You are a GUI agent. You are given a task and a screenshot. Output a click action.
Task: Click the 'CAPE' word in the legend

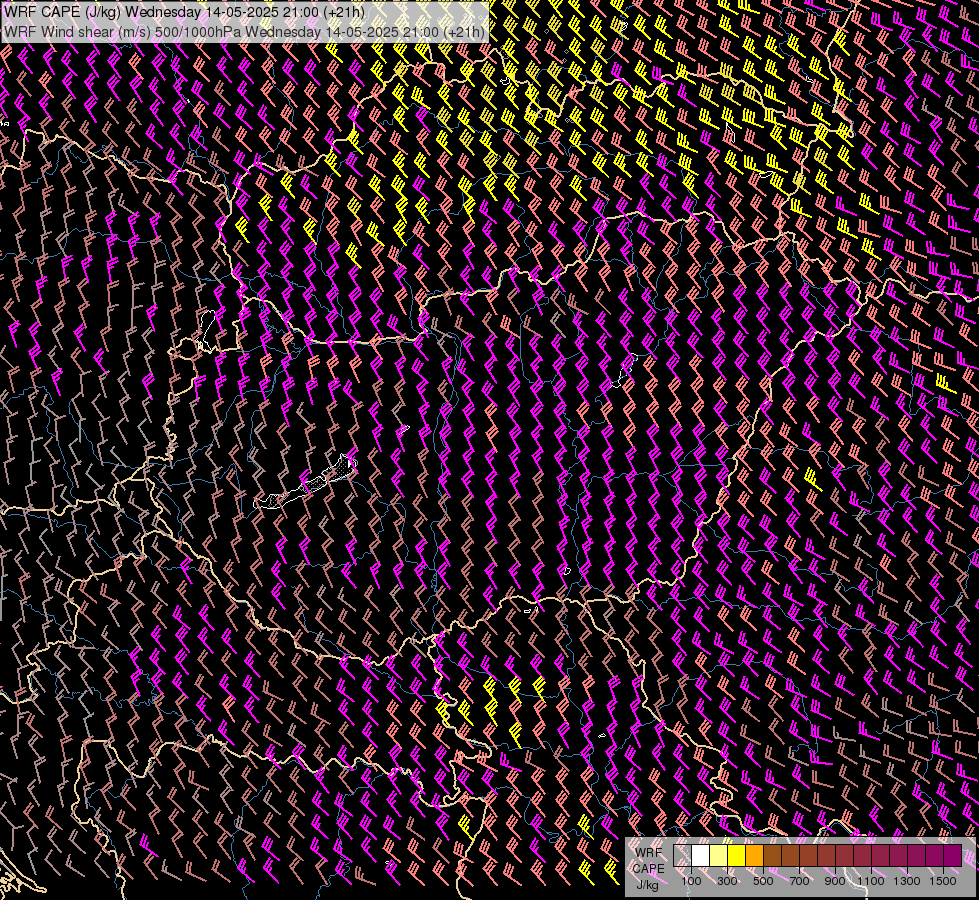point(648,869)
